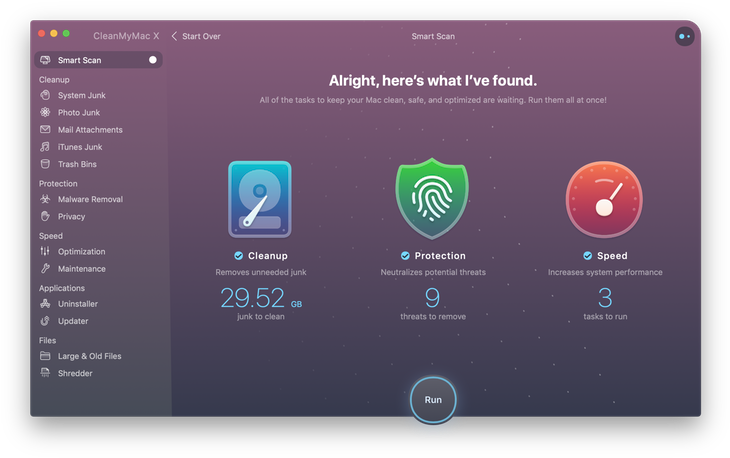Select Trash Bins label
The image size is (730, 458).
pos(77,164)
